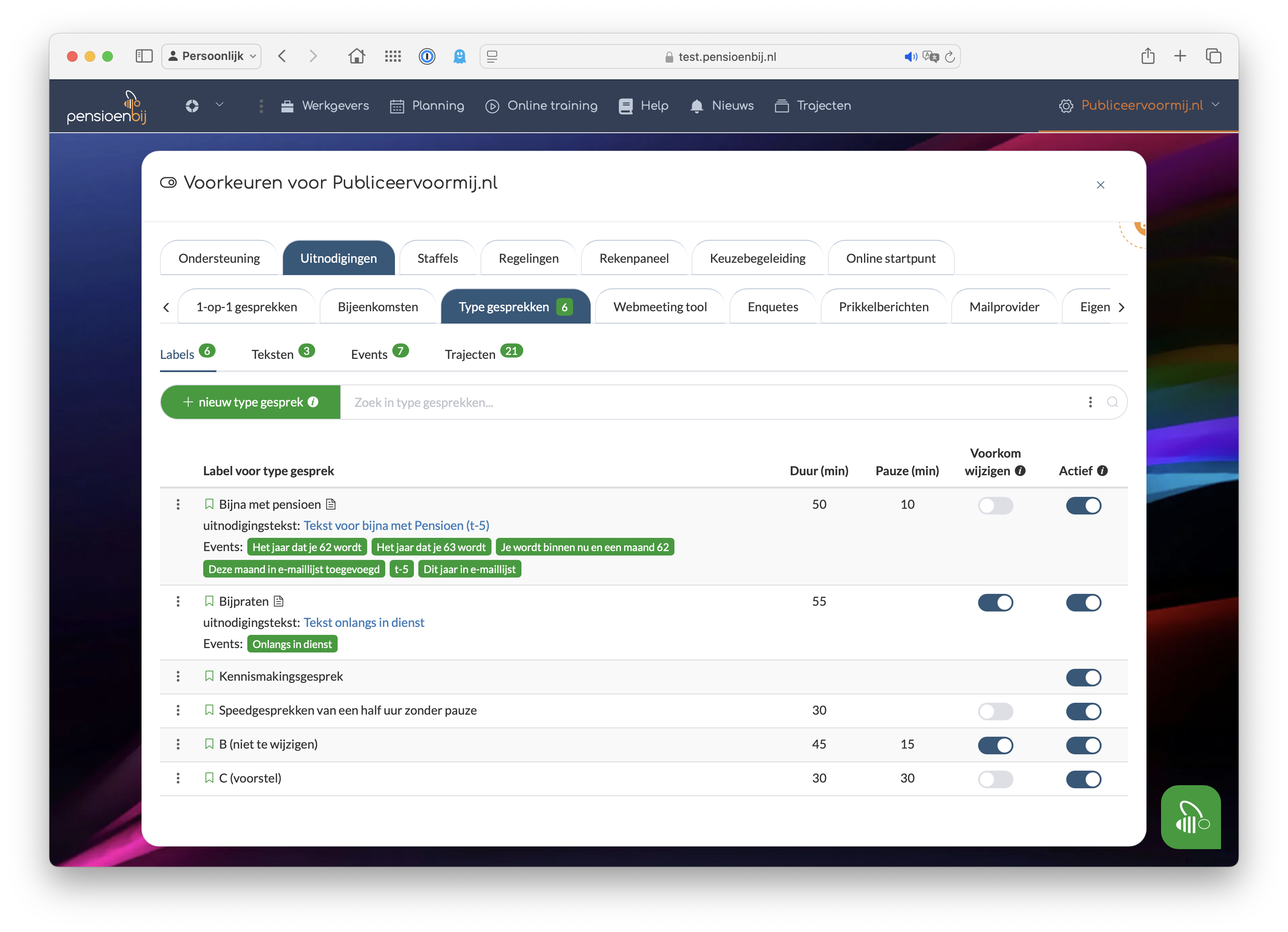Click the lifebuoy support icon in navbar
The height and width of the screenshot is (932, 1288).
[x=192, y=106]
